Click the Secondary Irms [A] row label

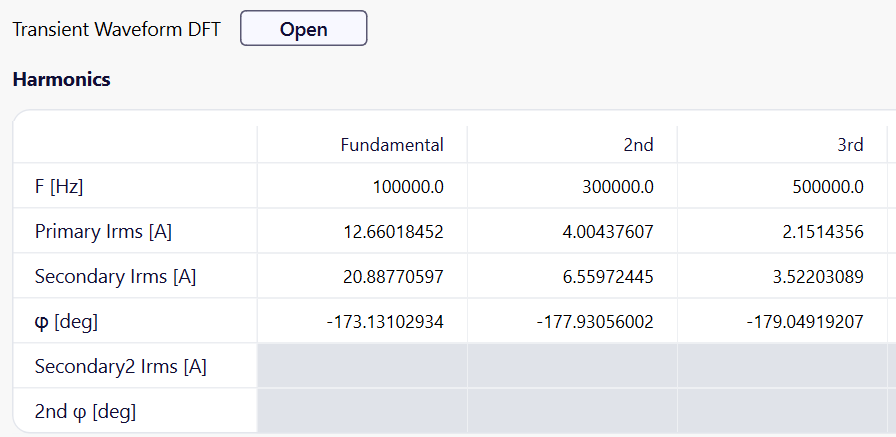point(115,276)
